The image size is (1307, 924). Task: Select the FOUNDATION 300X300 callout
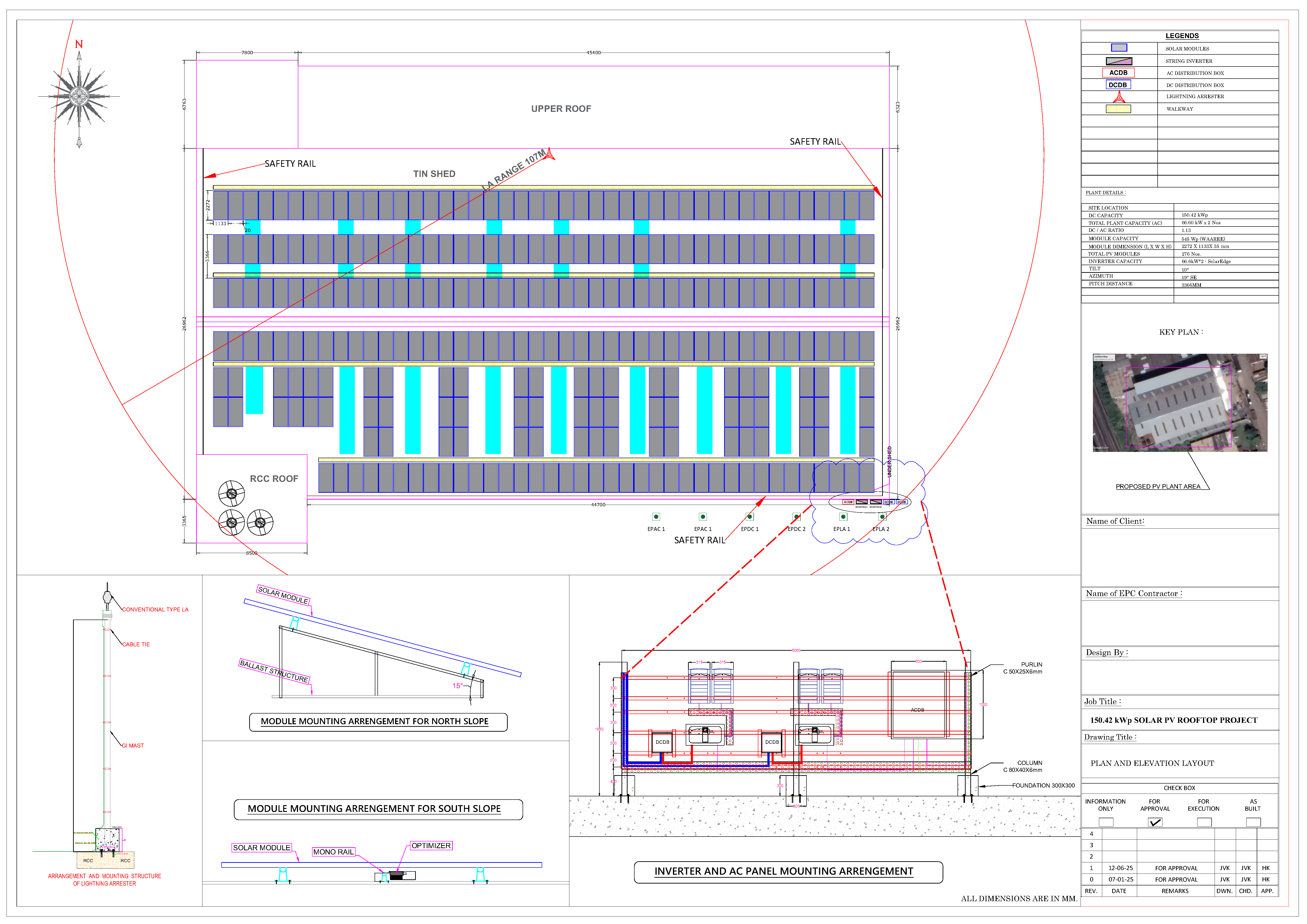tap(1043, 786)
